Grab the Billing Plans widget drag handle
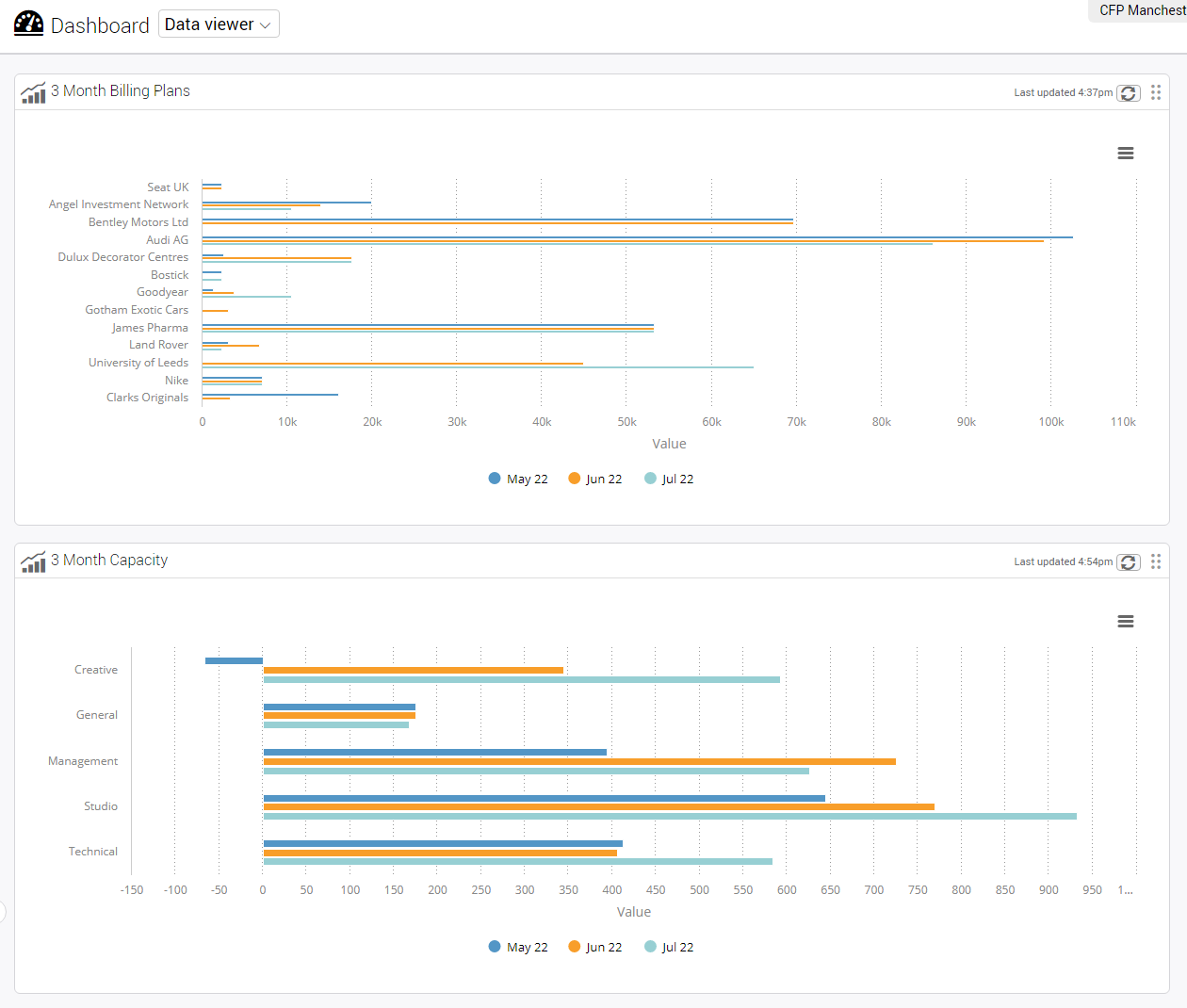This screenshot has height=1008, width=1187. point(1156,91)
